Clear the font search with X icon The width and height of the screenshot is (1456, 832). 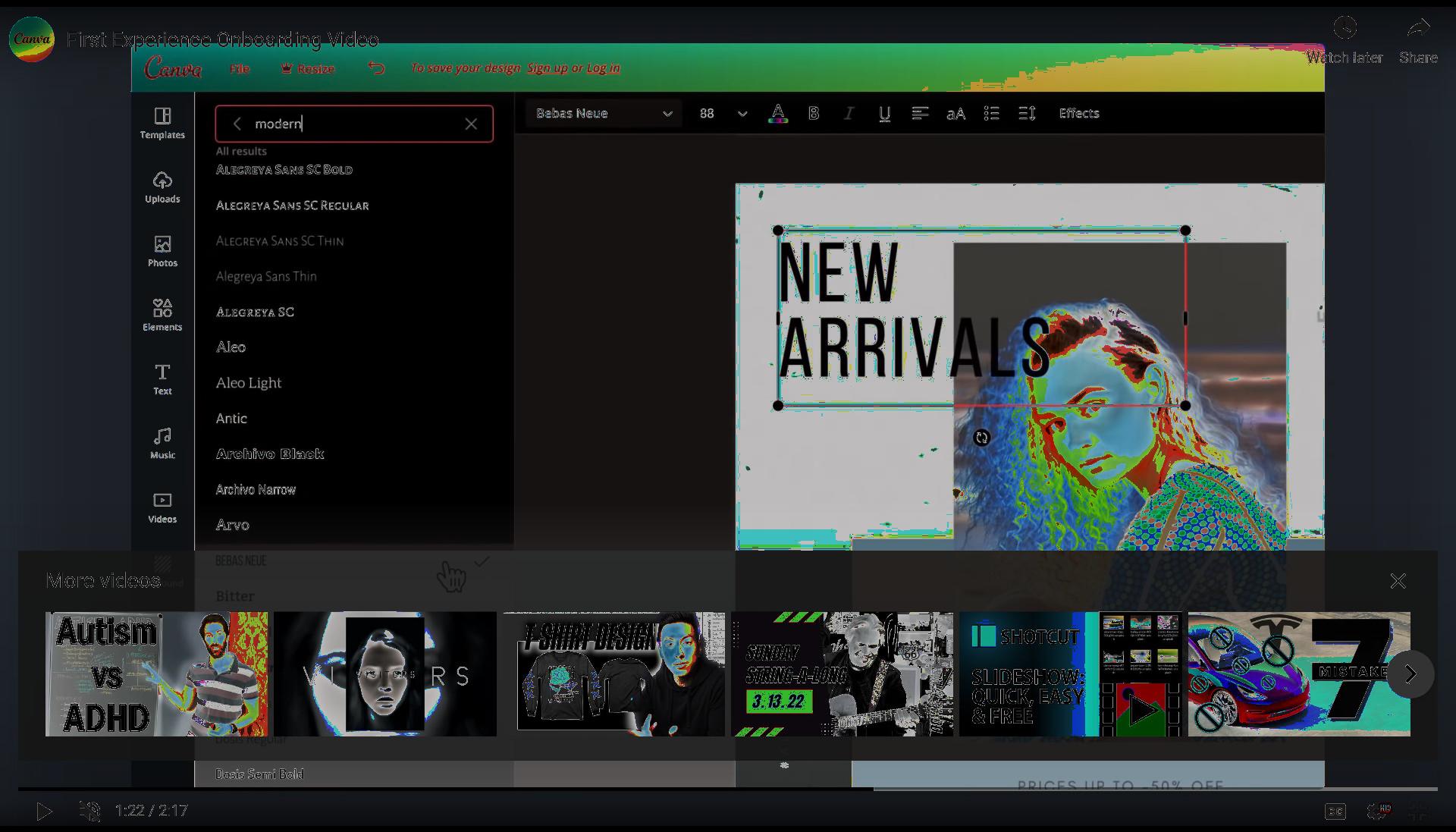coord(471,124)
